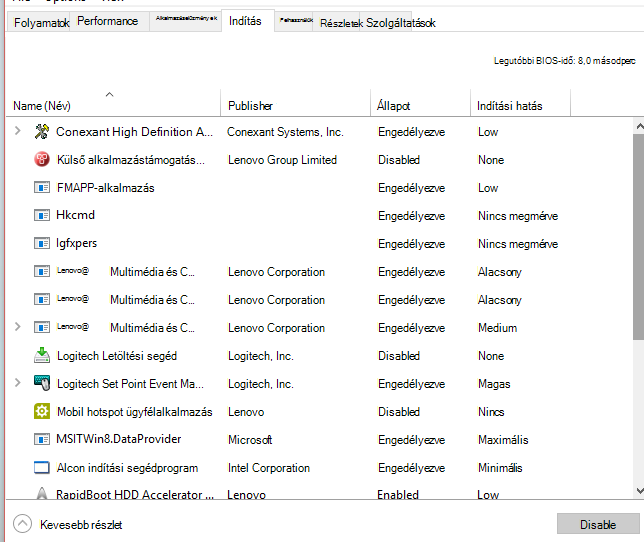Select the Hkcmd entry name

point(76,215)
